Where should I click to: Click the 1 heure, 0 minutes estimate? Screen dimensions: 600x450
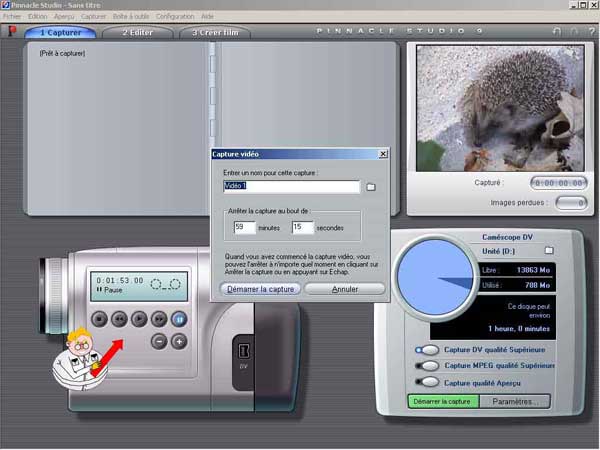point(519,329)
